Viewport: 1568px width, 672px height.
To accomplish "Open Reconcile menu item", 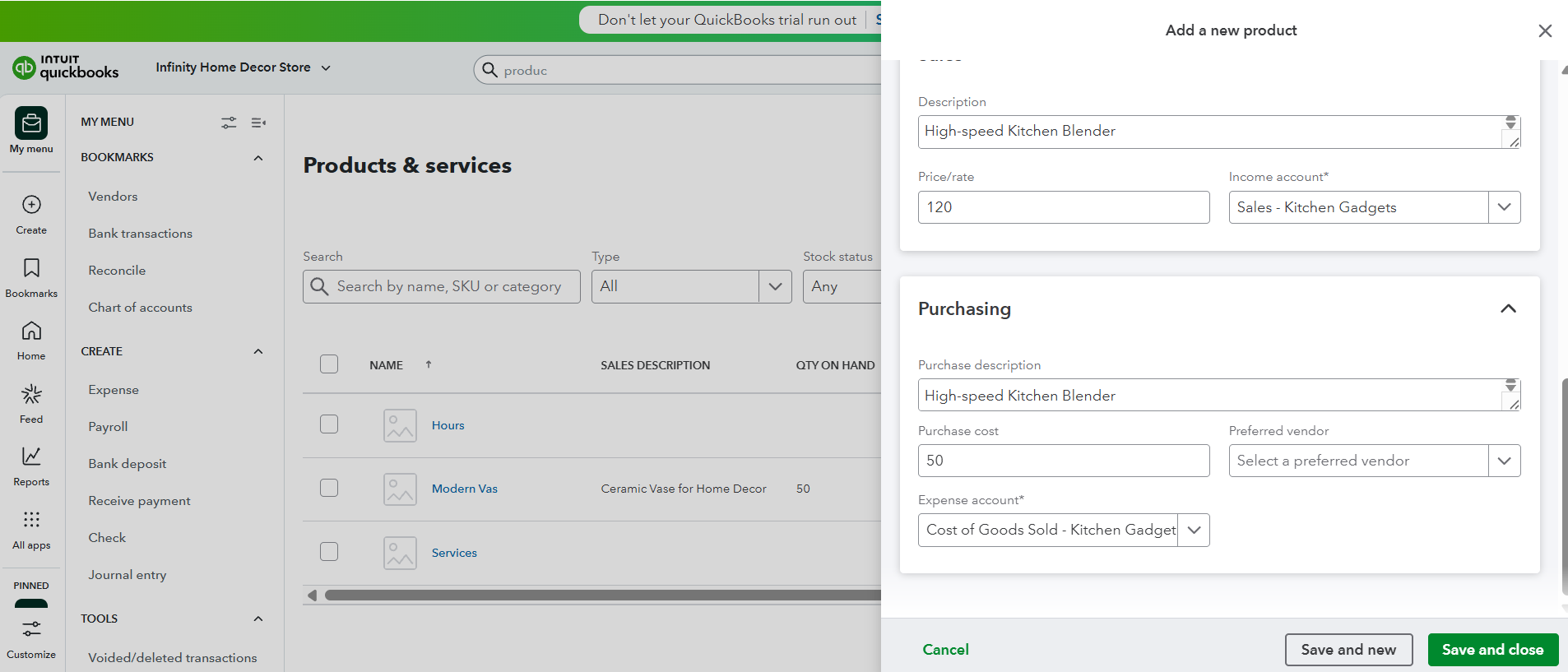I will 117,271.
